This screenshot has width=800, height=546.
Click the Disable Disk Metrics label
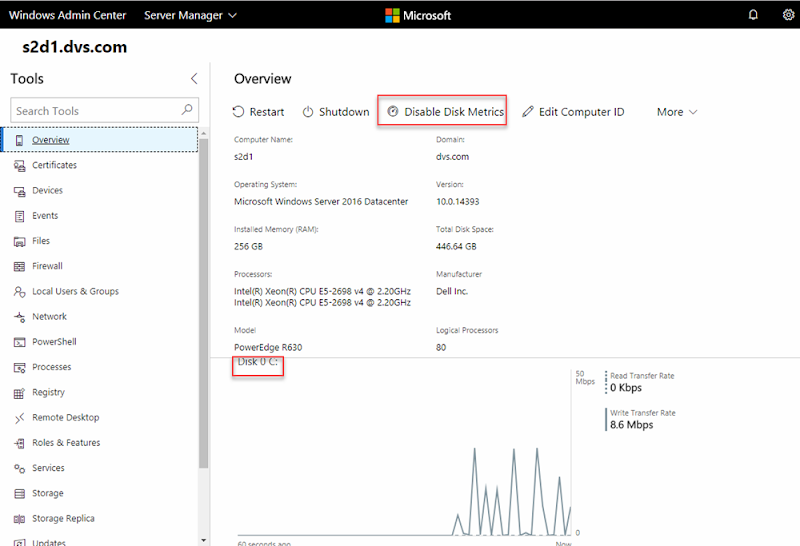[454, 112]
